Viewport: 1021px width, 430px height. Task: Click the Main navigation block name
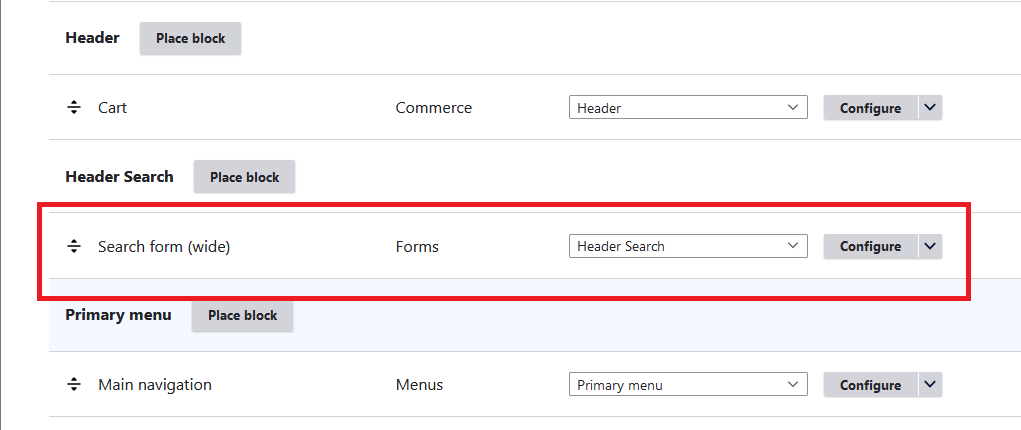155,384
